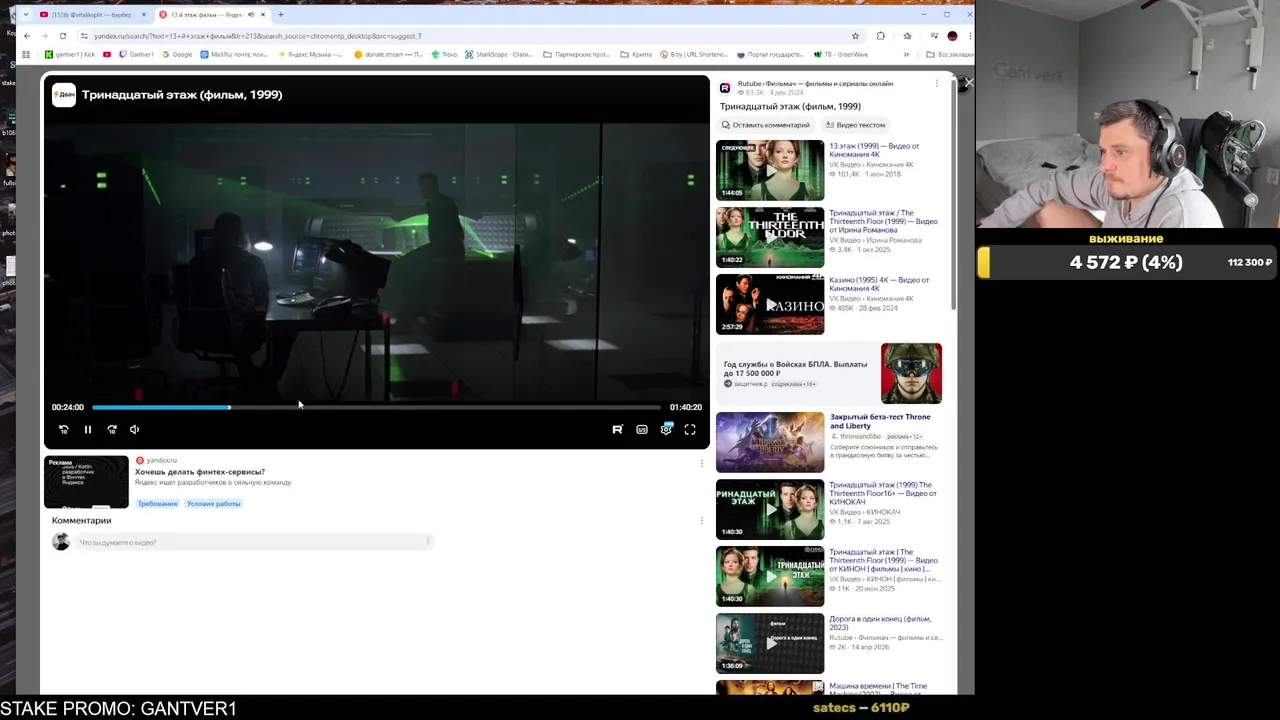The image size is (1280, 720).
Task: Click the Дзен logo on the video header
Action: [64, 95]
